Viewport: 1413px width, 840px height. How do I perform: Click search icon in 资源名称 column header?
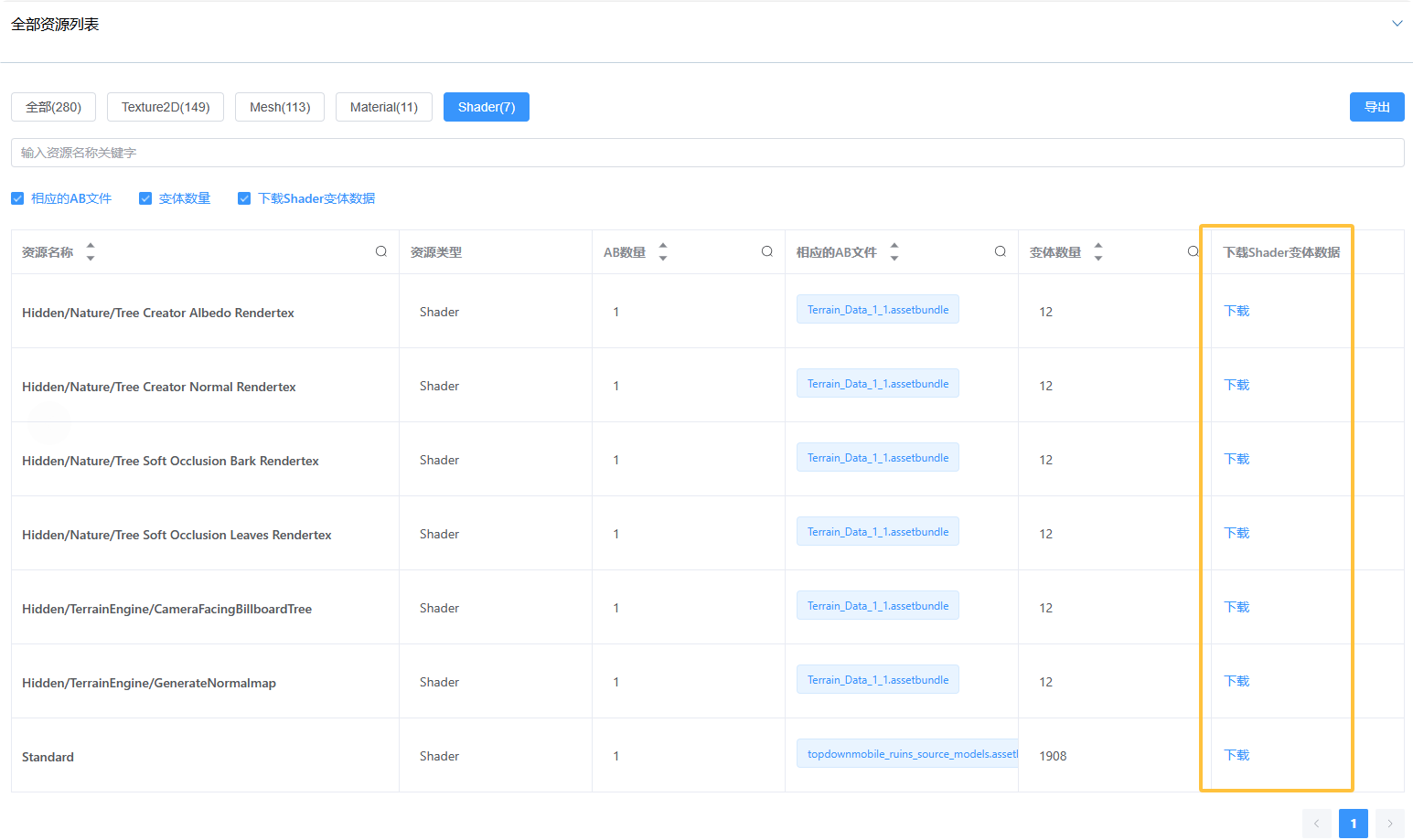(381, 252)
